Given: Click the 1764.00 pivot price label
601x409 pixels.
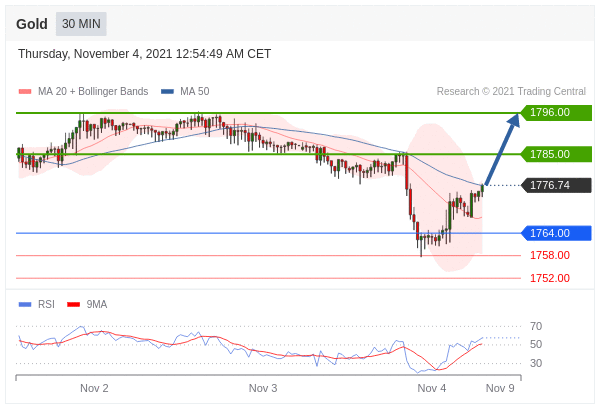Looking at the screenshot, I should coord(556,233).
